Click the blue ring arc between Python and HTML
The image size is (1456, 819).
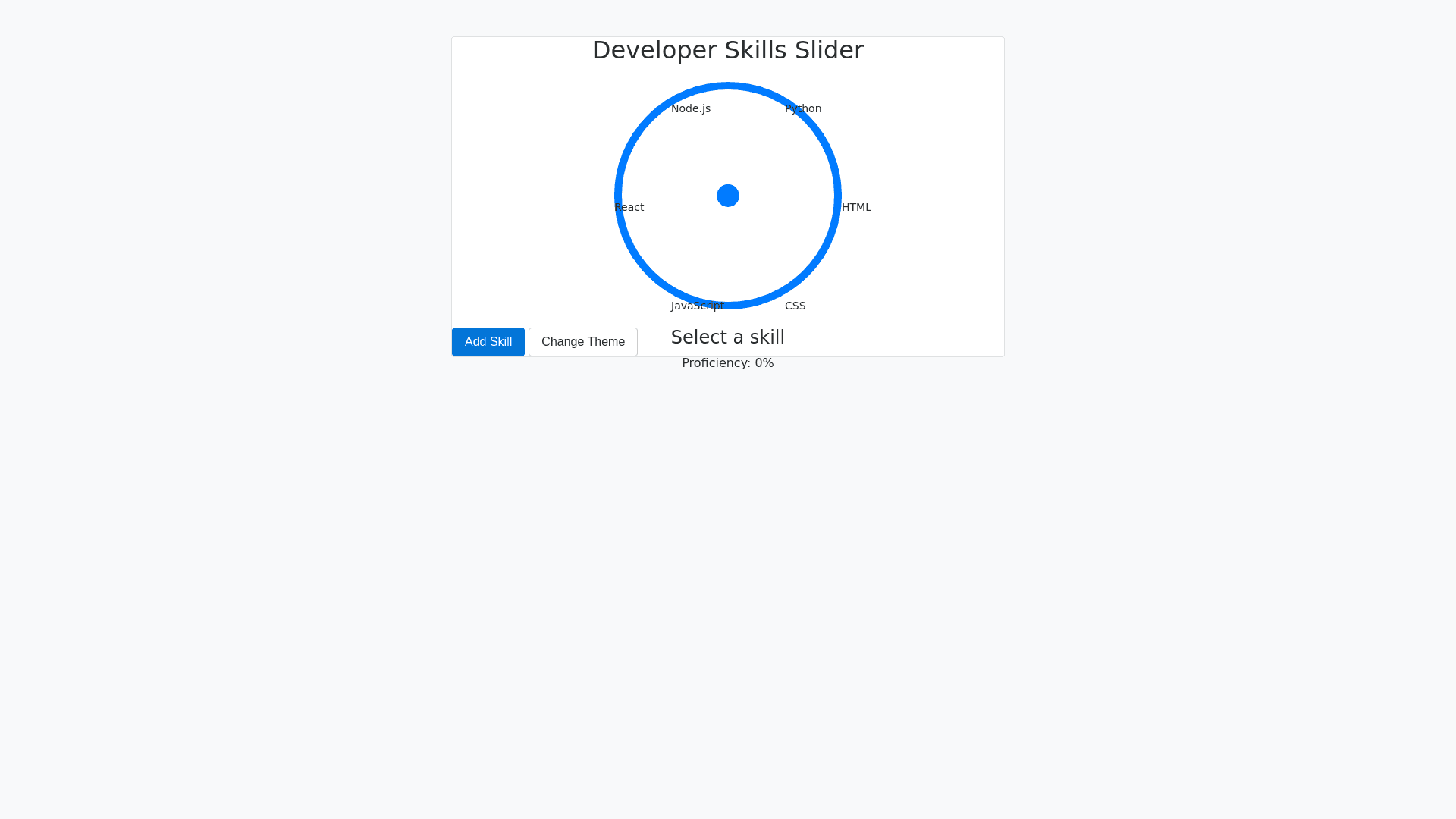pos(824,141)
